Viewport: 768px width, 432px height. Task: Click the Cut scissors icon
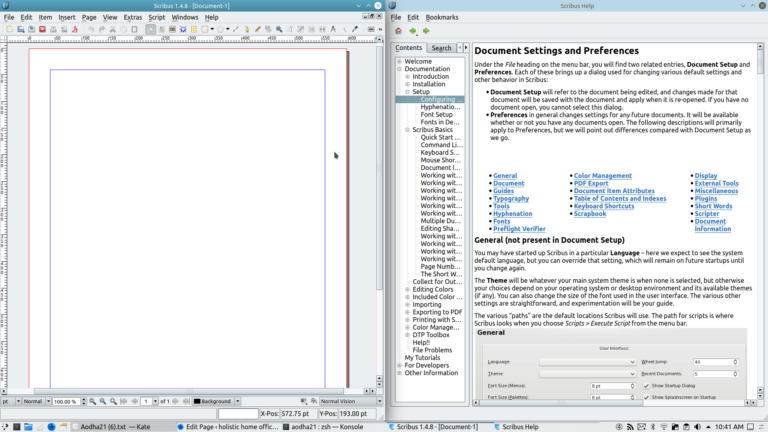(x=112, y=29)
